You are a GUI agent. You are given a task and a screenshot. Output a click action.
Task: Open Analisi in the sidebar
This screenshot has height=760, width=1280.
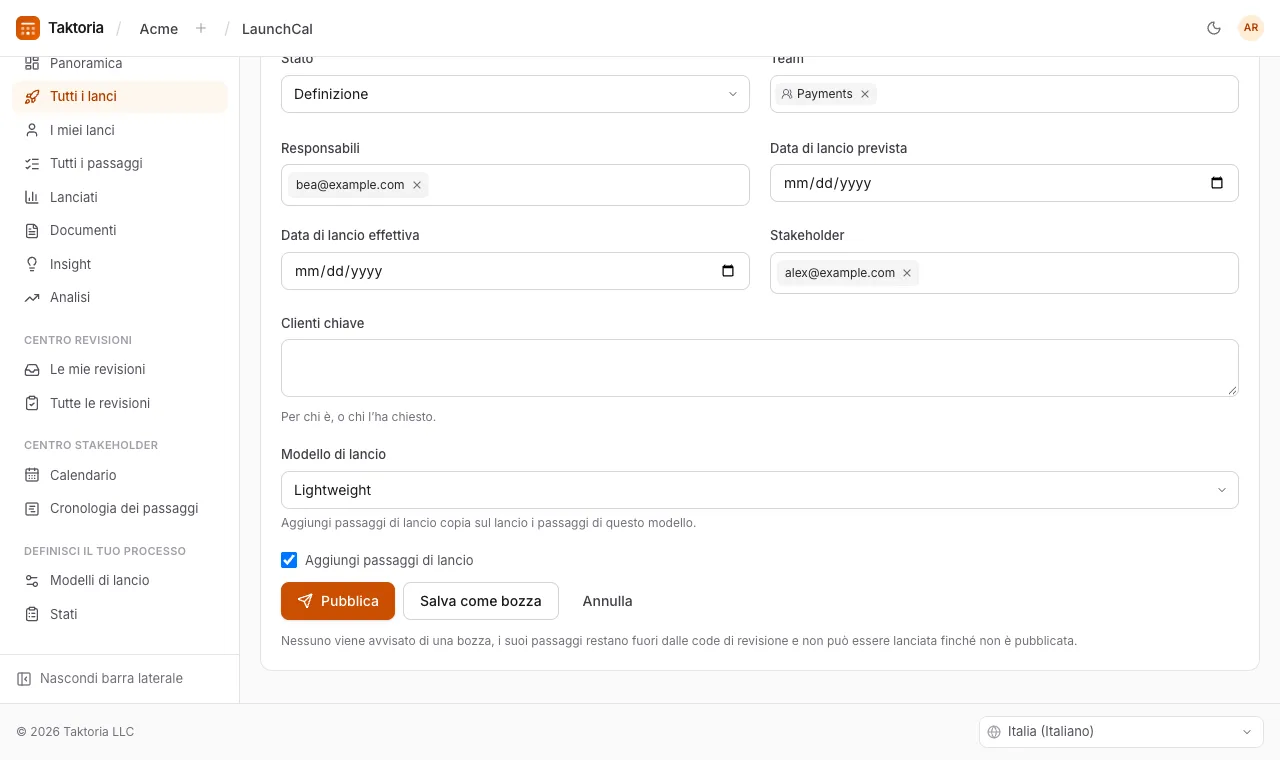tap(120, 297)
